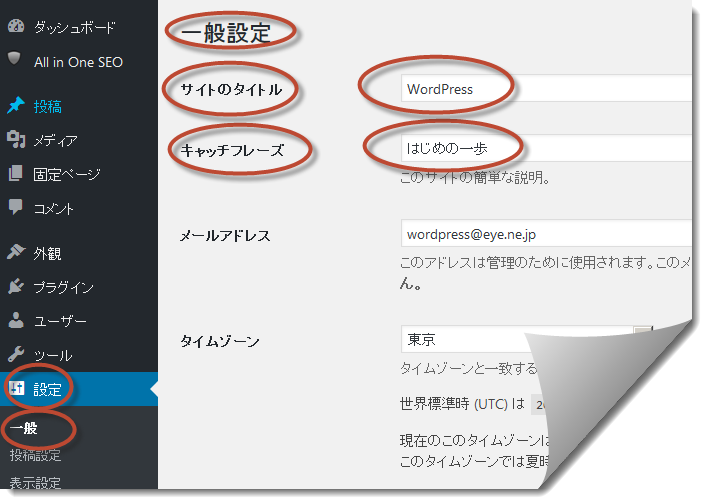Click the person icon beside ユーザー
707x504 pixels.
point(16,320)
